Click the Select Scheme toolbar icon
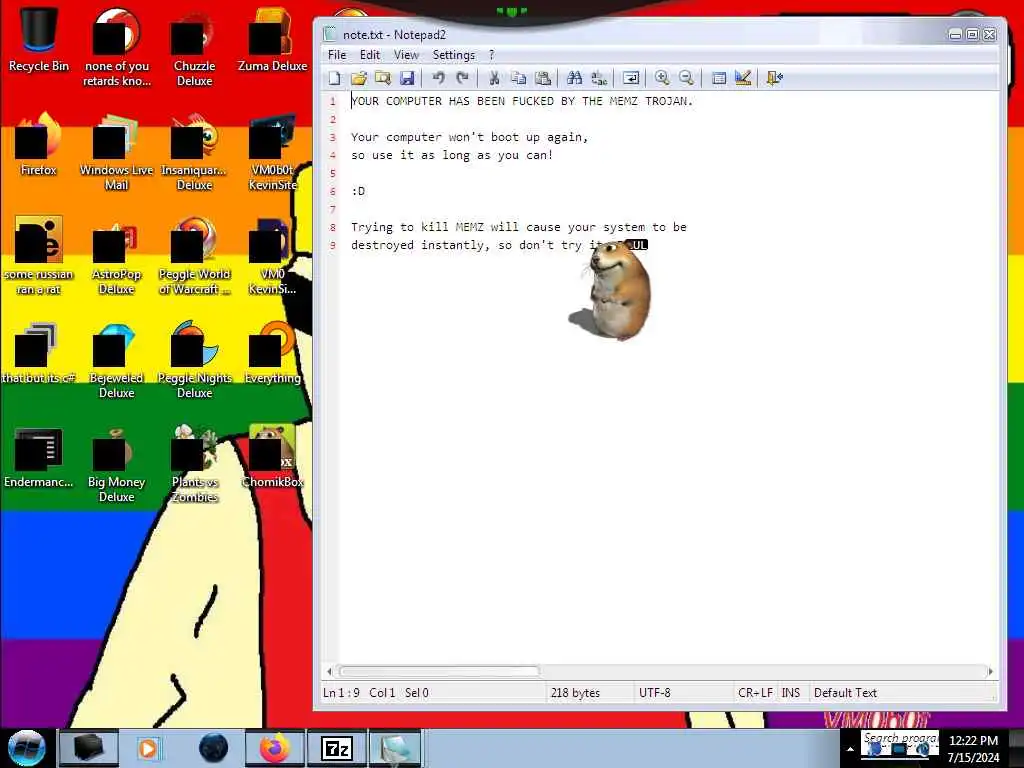 tap(718, 78)
